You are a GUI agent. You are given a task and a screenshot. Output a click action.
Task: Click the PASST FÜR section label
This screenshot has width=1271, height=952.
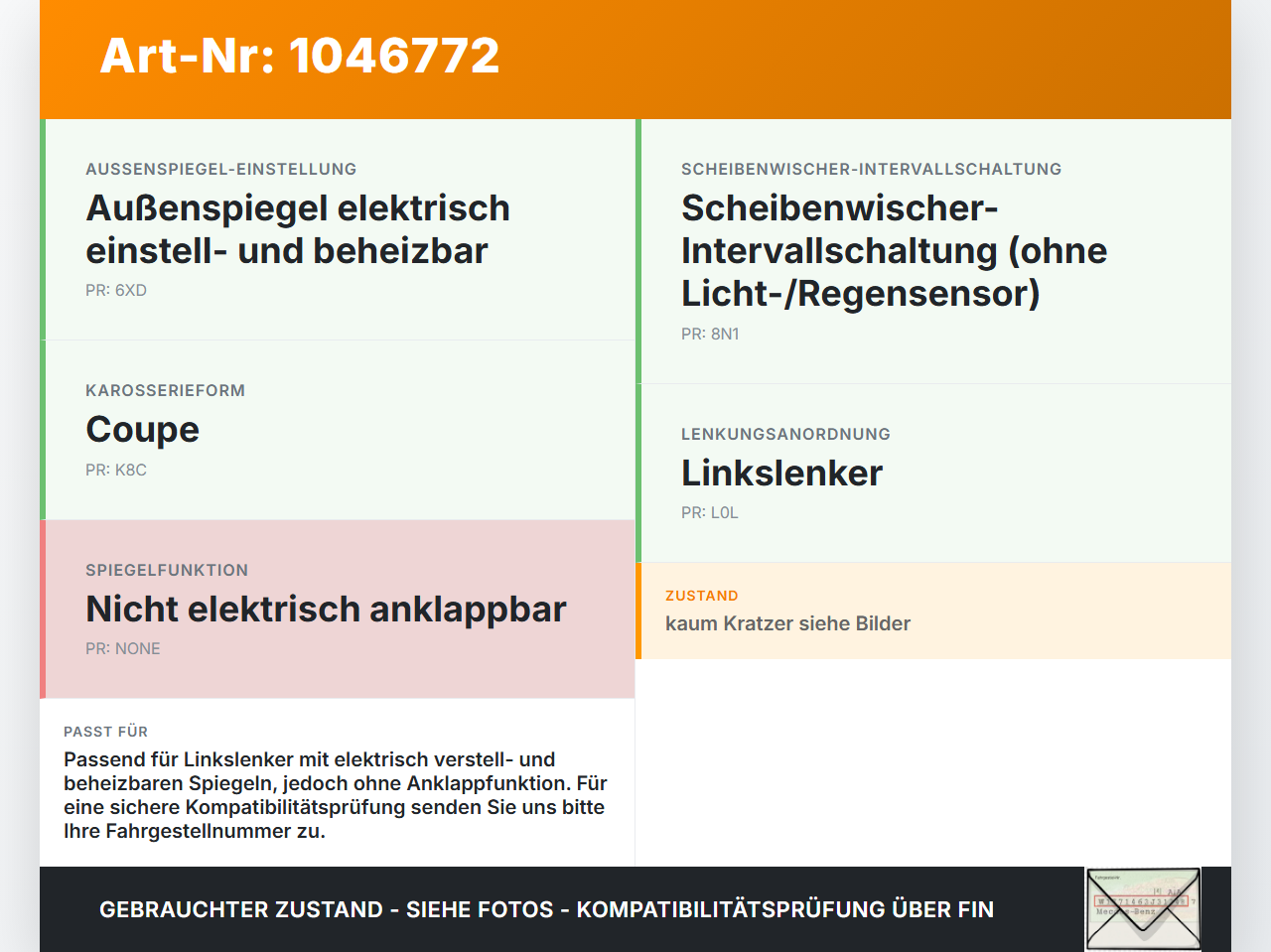(x=105, y=732)
